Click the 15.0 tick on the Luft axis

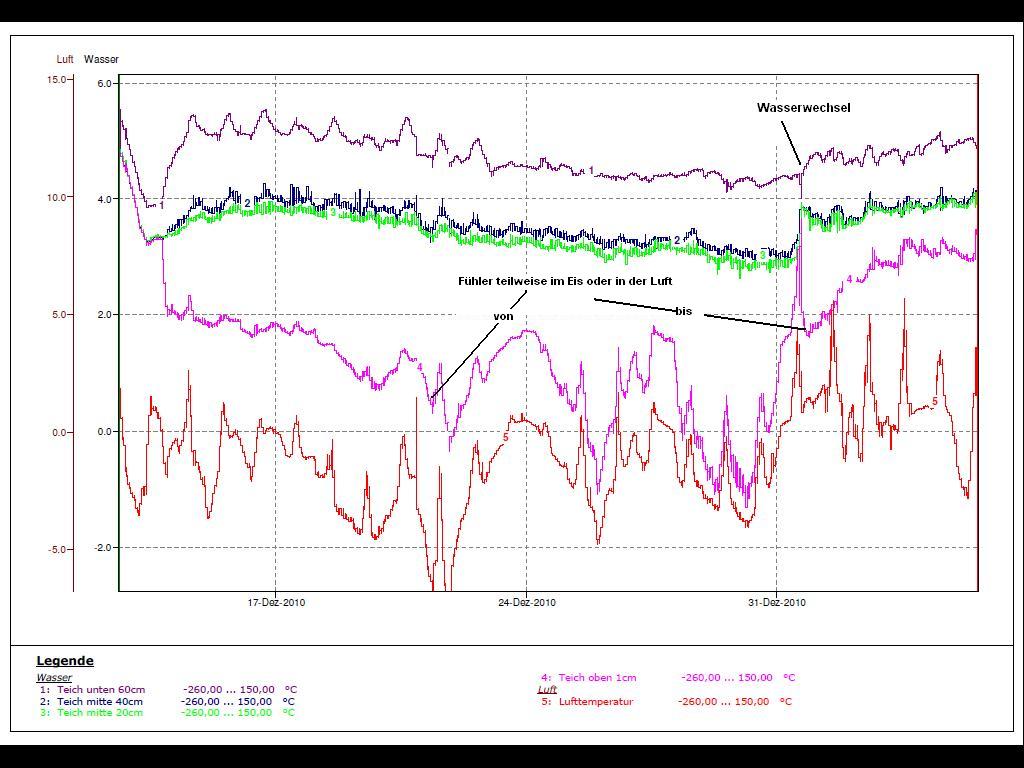click(57, 80)
